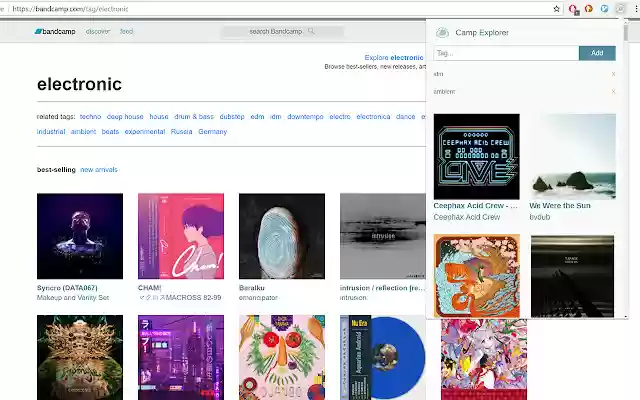
Task: Click the Syncro (DATA067) title text
Action: point(67,288)
